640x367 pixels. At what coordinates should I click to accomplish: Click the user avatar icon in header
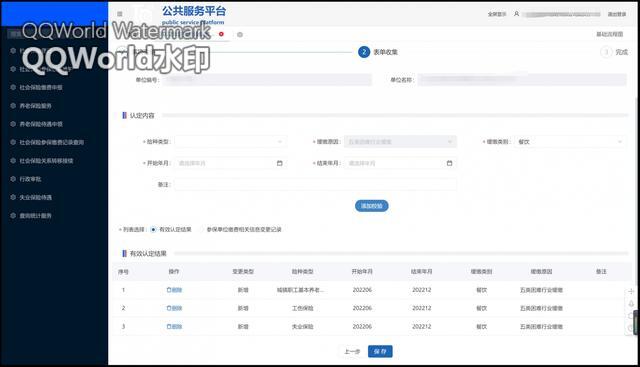(x=516, y=14)
